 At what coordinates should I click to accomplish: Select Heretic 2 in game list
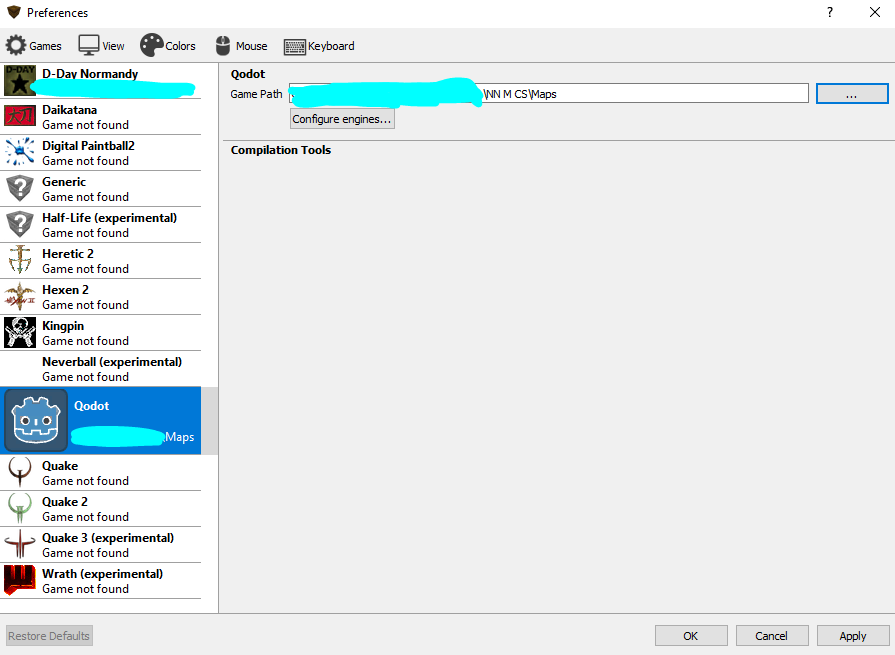pyautogui.click(x=100, y=261)
